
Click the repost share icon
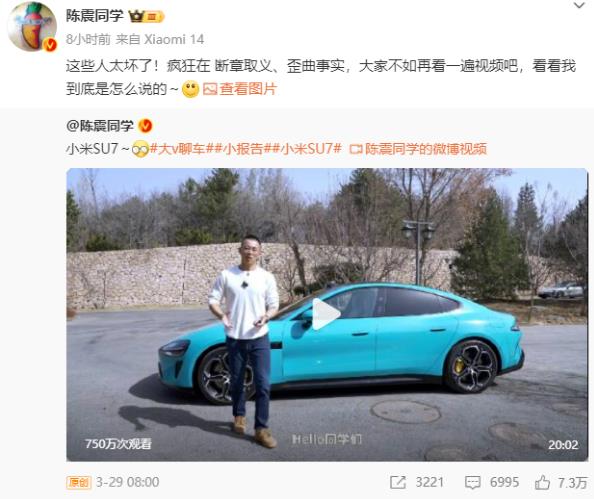398,482
